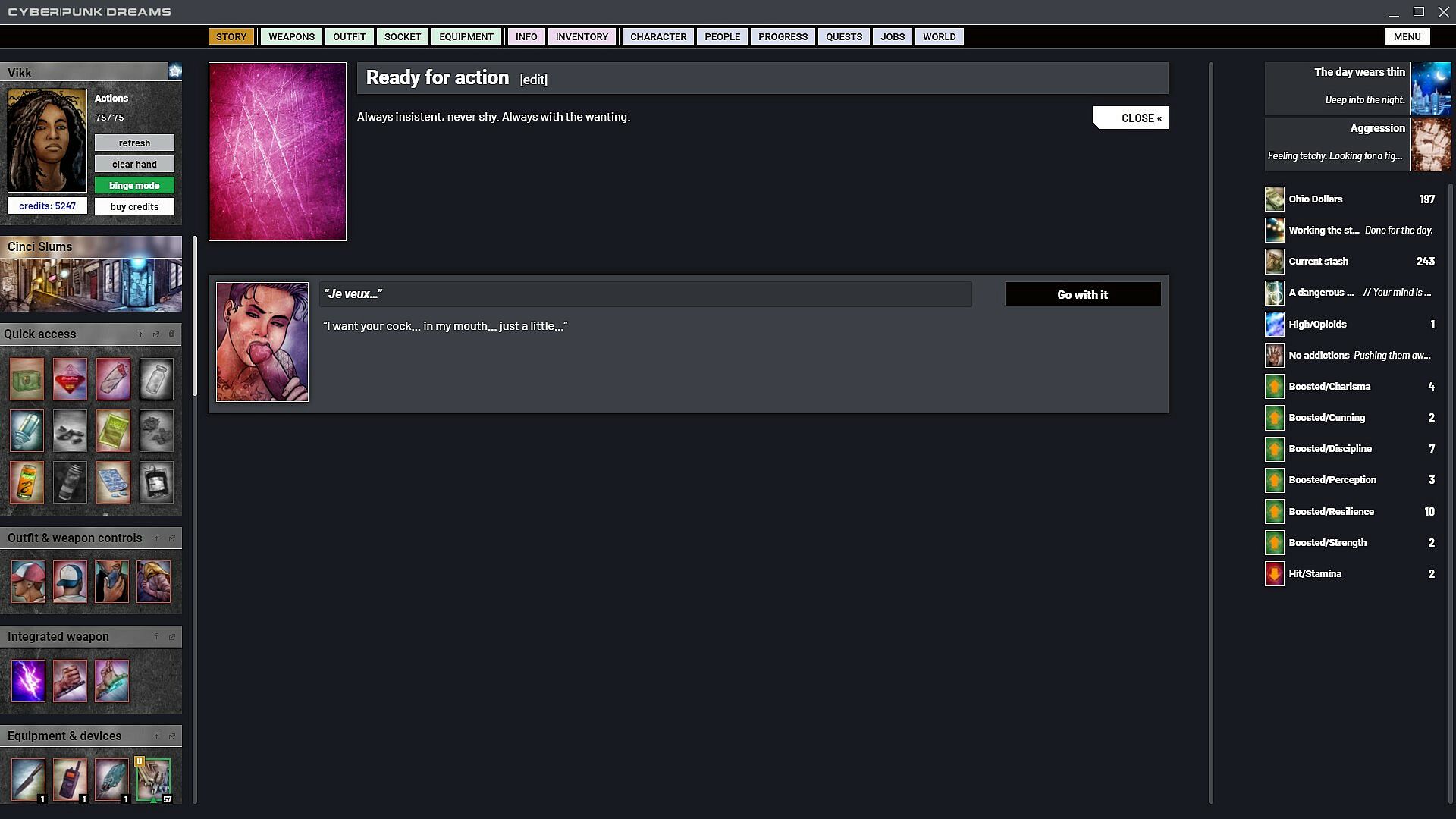Activate the purple lightning integrated weapon
Screen dimensions: 1456x819
pyautogui.click(x=28, y=680)
